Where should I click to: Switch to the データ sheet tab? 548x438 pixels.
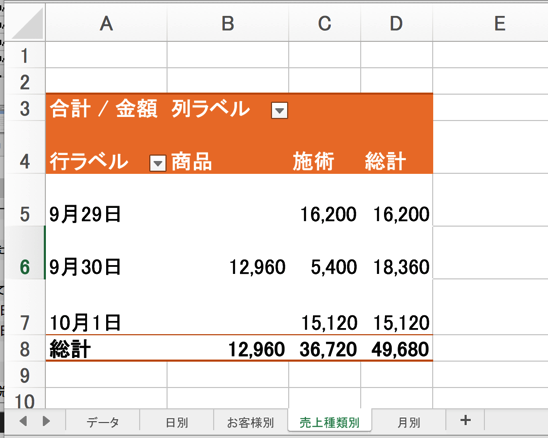pyautogui.click(x=103, y=422)
